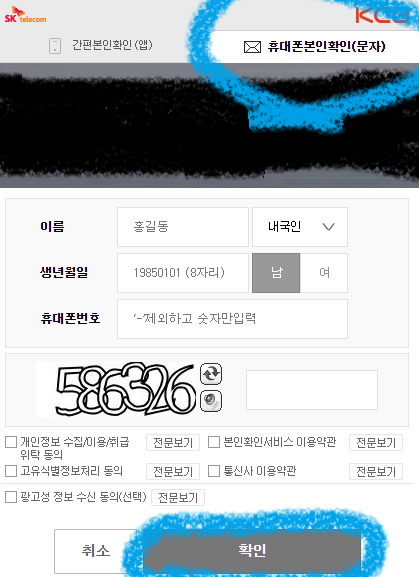The width and height of the screenshot is (419, 577).
Task: Check 개인정보 수집/이용/취급 위탁 동의 box
Action: point(11,442)
